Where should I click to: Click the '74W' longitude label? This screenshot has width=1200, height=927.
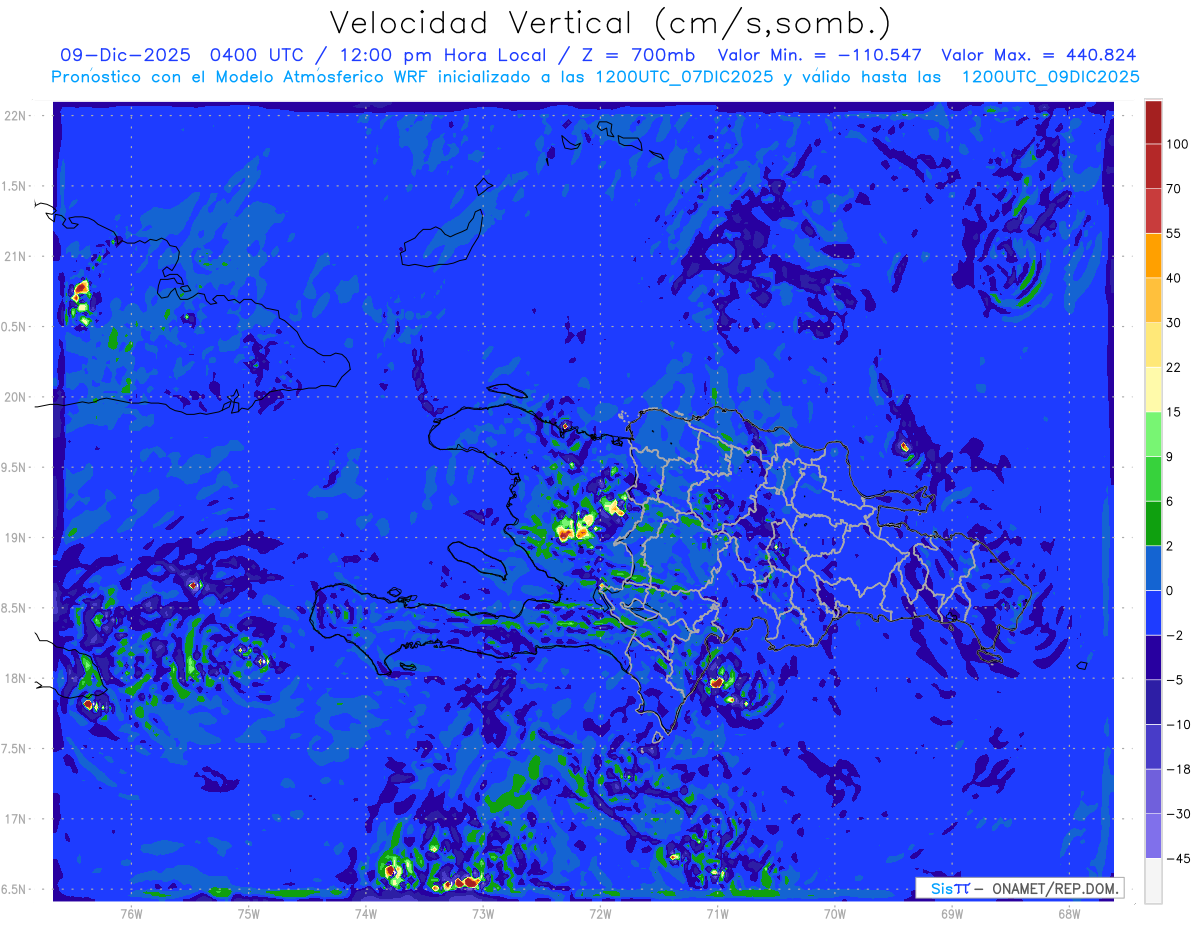[x=366, y=913]
